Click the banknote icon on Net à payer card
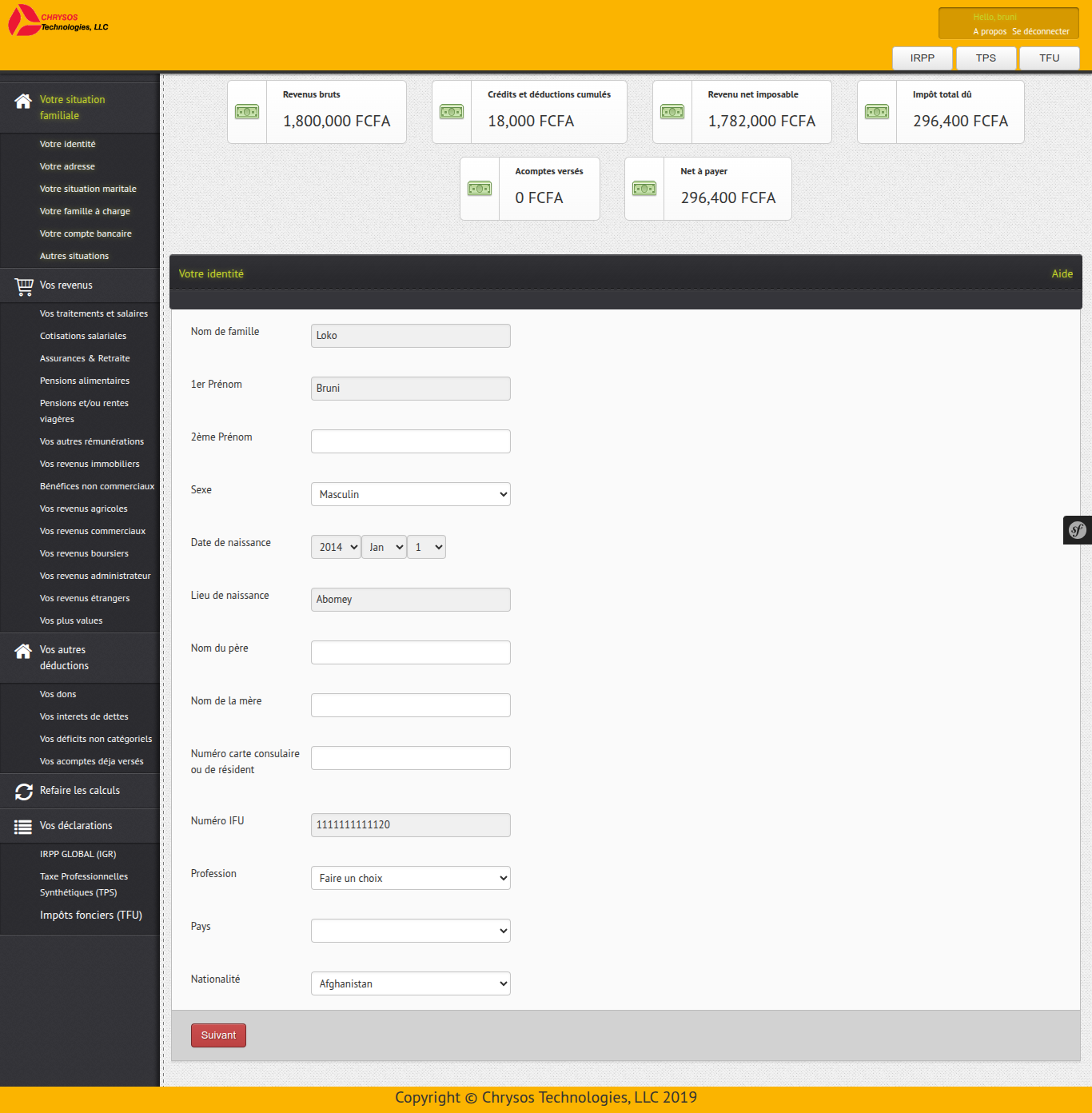The width and height of the screenshot is (1092, 1113). (x=644, y=189)
